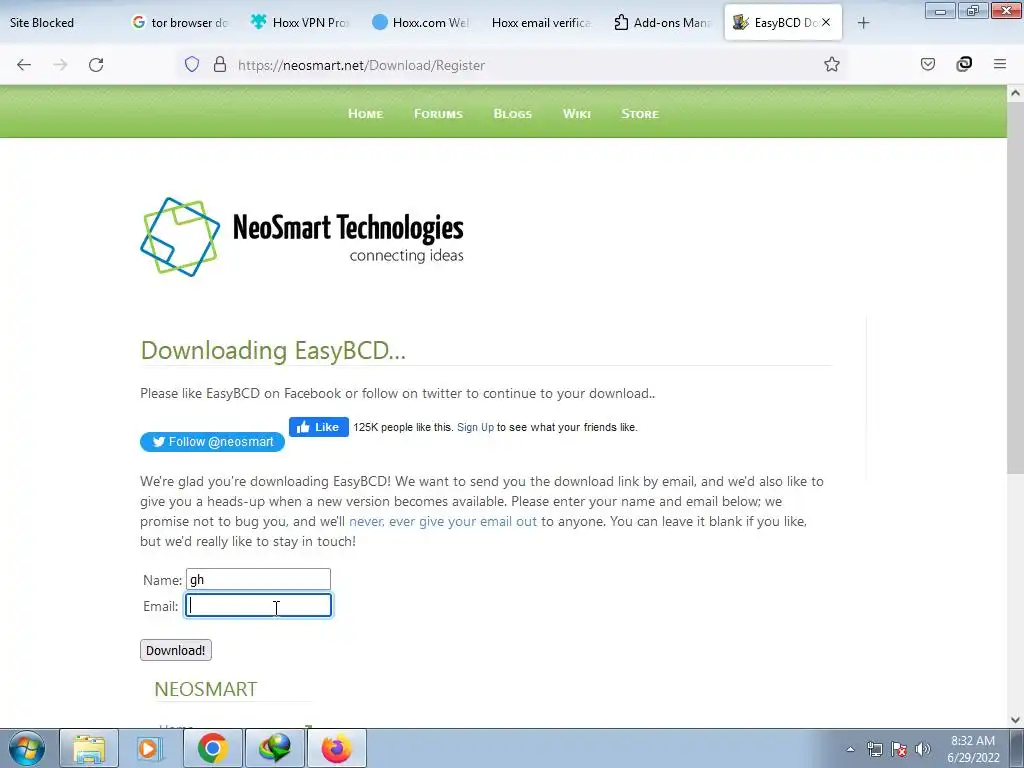Bookmark this page with the star
The height and width of the screenshot is (768, 1024).
click(x=831, y=64)
